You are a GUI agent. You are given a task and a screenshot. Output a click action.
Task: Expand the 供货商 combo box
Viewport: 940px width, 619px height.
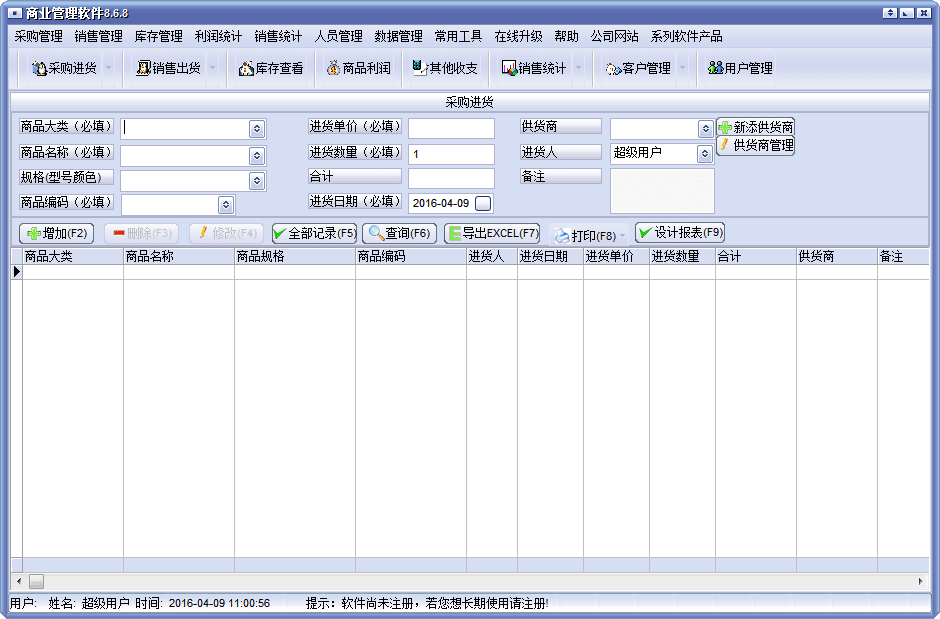(x=705, y=129)
